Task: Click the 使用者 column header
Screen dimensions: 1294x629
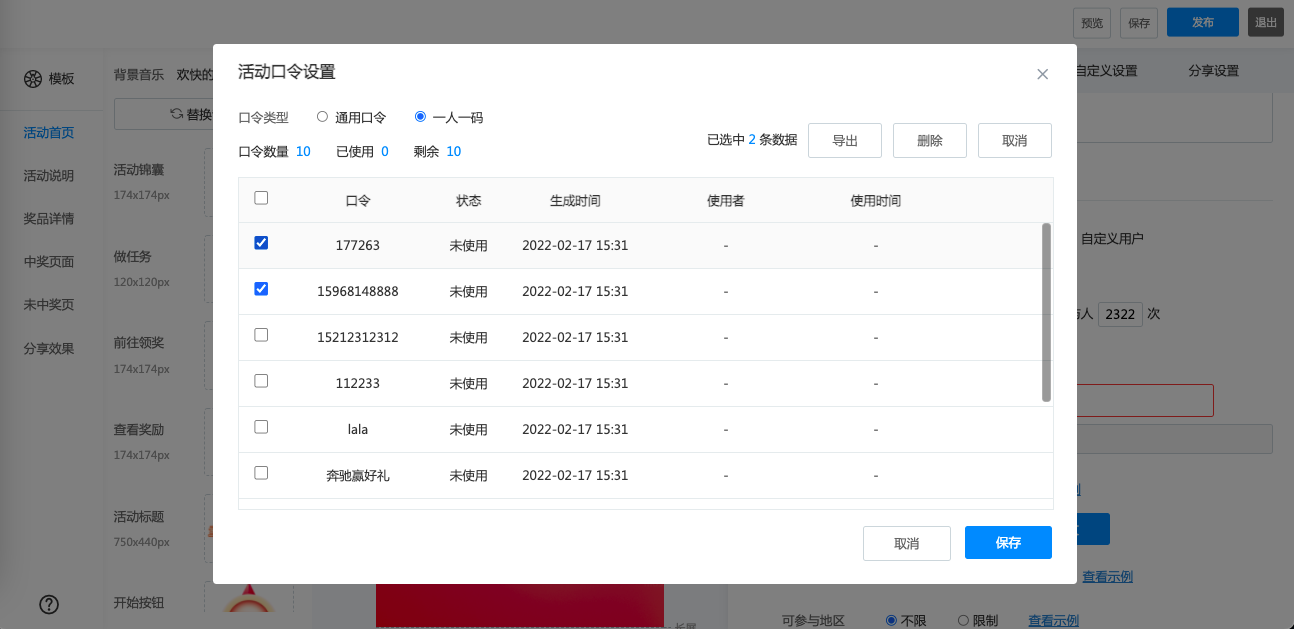Action: [725, 200]
